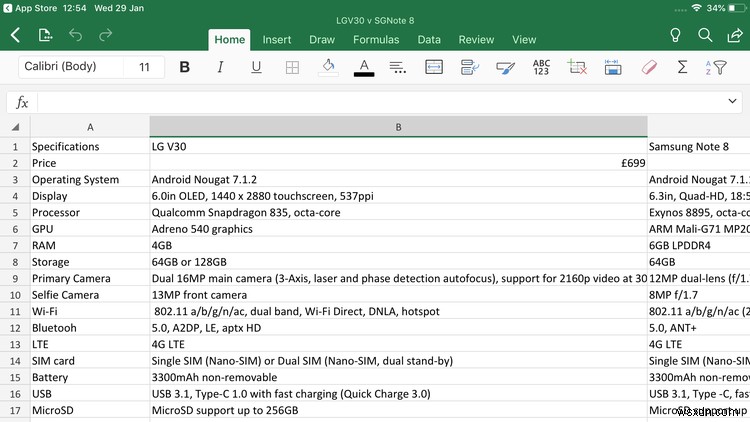Select column A header

click(x=90, y=127)
